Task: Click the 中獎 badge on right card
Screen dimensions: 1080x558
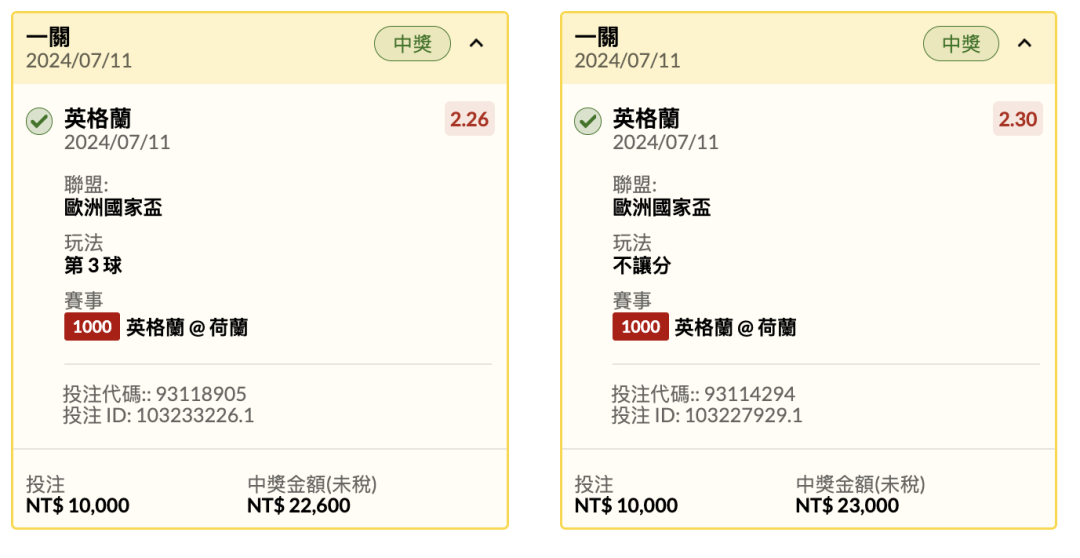Action: tap(961, 44)
